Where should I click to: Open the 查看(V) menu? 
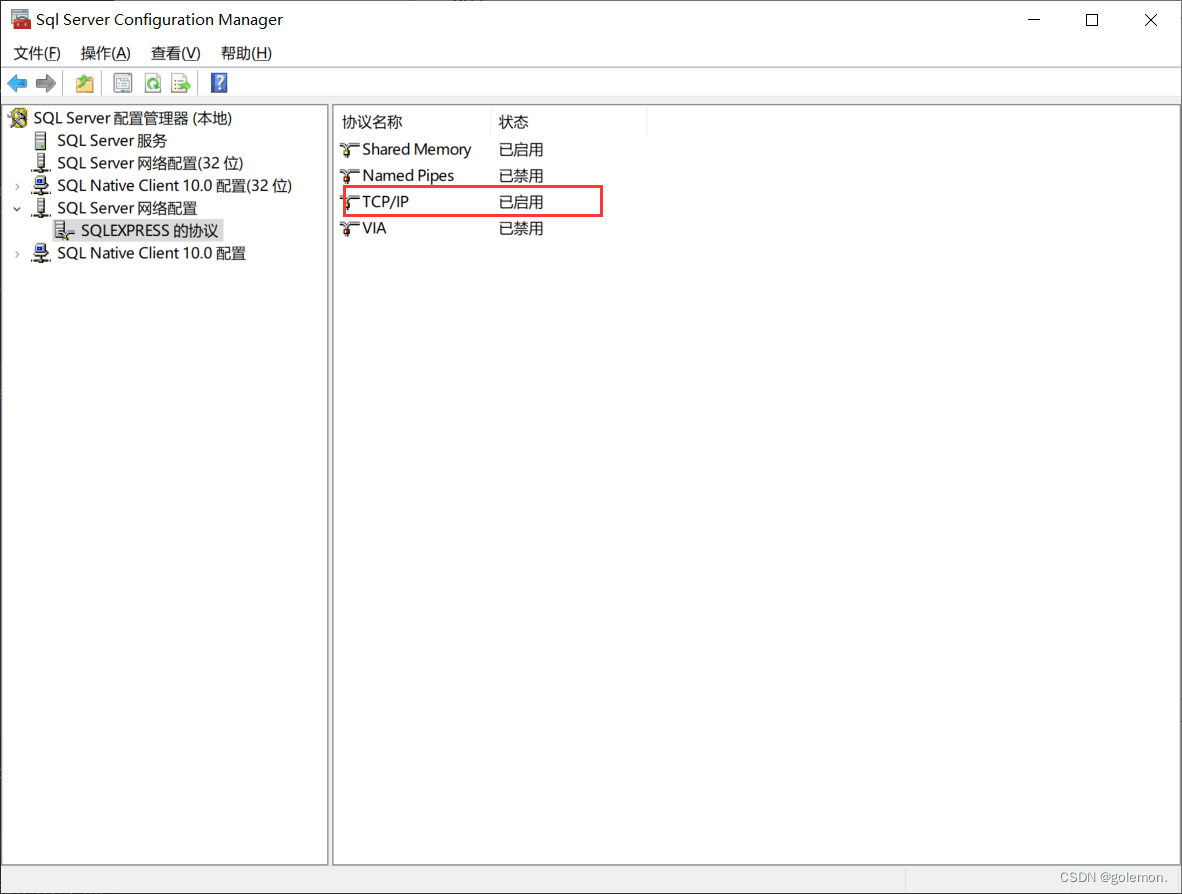pyautogui.click(x=176, y=54)
